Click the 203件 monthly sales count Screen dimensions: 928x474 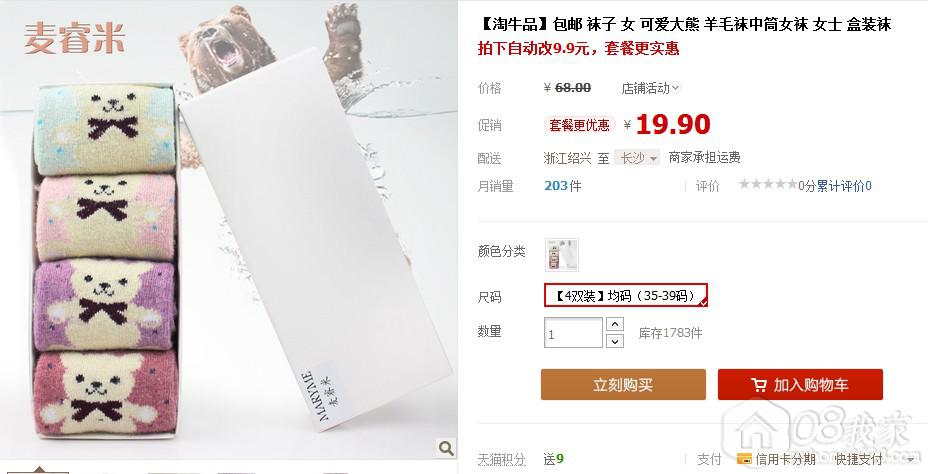click(562, 186)
